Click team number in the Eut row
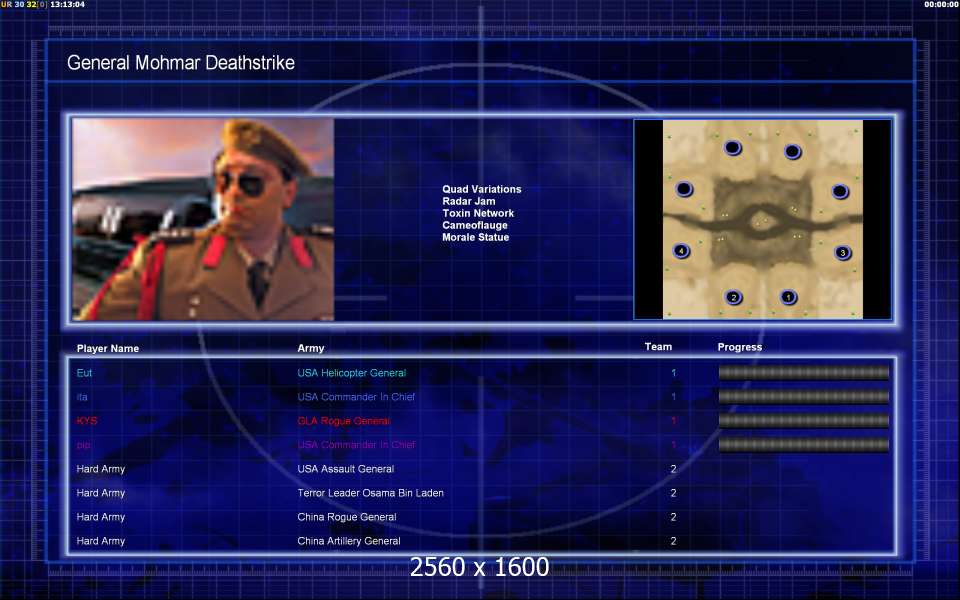This screenshot has height=600, width=960. (x=673, y=373)
